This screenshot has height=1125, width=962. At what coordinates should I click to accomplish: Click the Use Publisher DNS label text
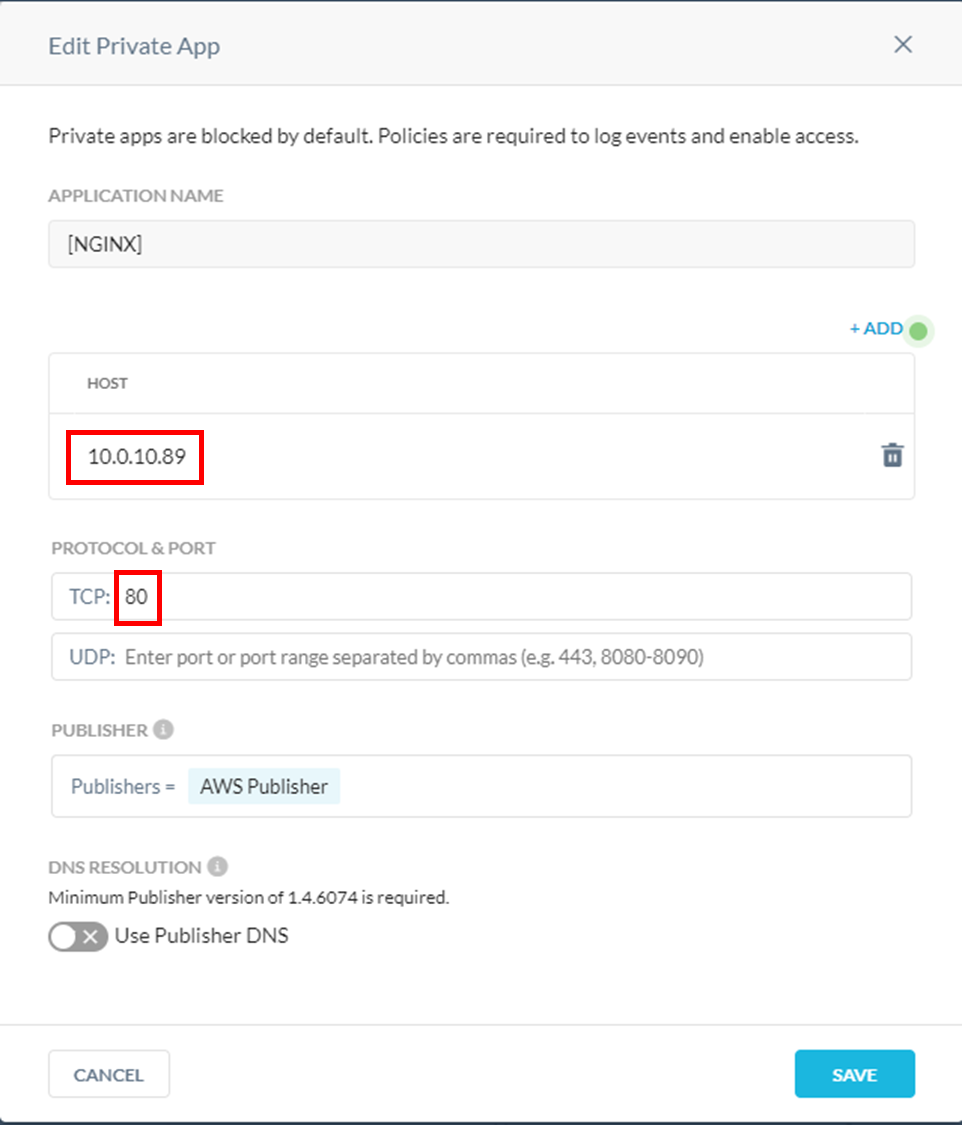(x=201, y=936)
